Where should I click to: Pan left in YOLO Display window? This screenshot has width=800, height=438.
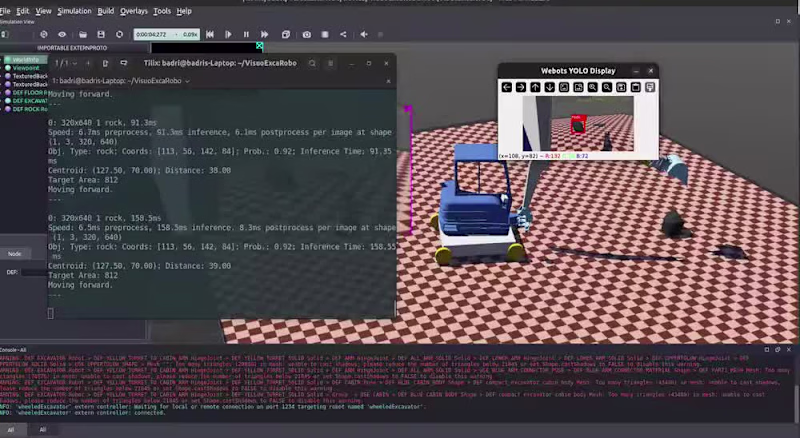[507, 87]
